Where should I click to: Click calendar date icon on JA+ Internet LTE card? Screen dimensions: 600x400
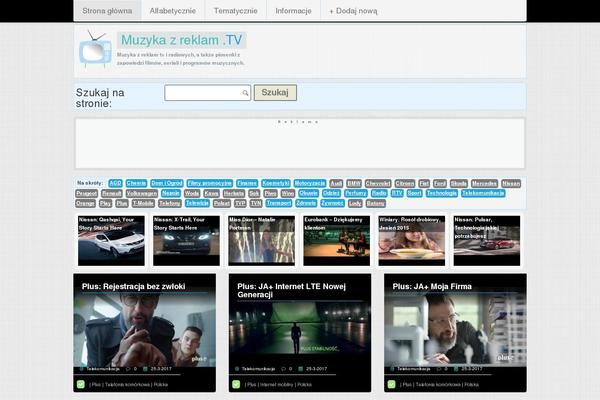tap(301, 369)
